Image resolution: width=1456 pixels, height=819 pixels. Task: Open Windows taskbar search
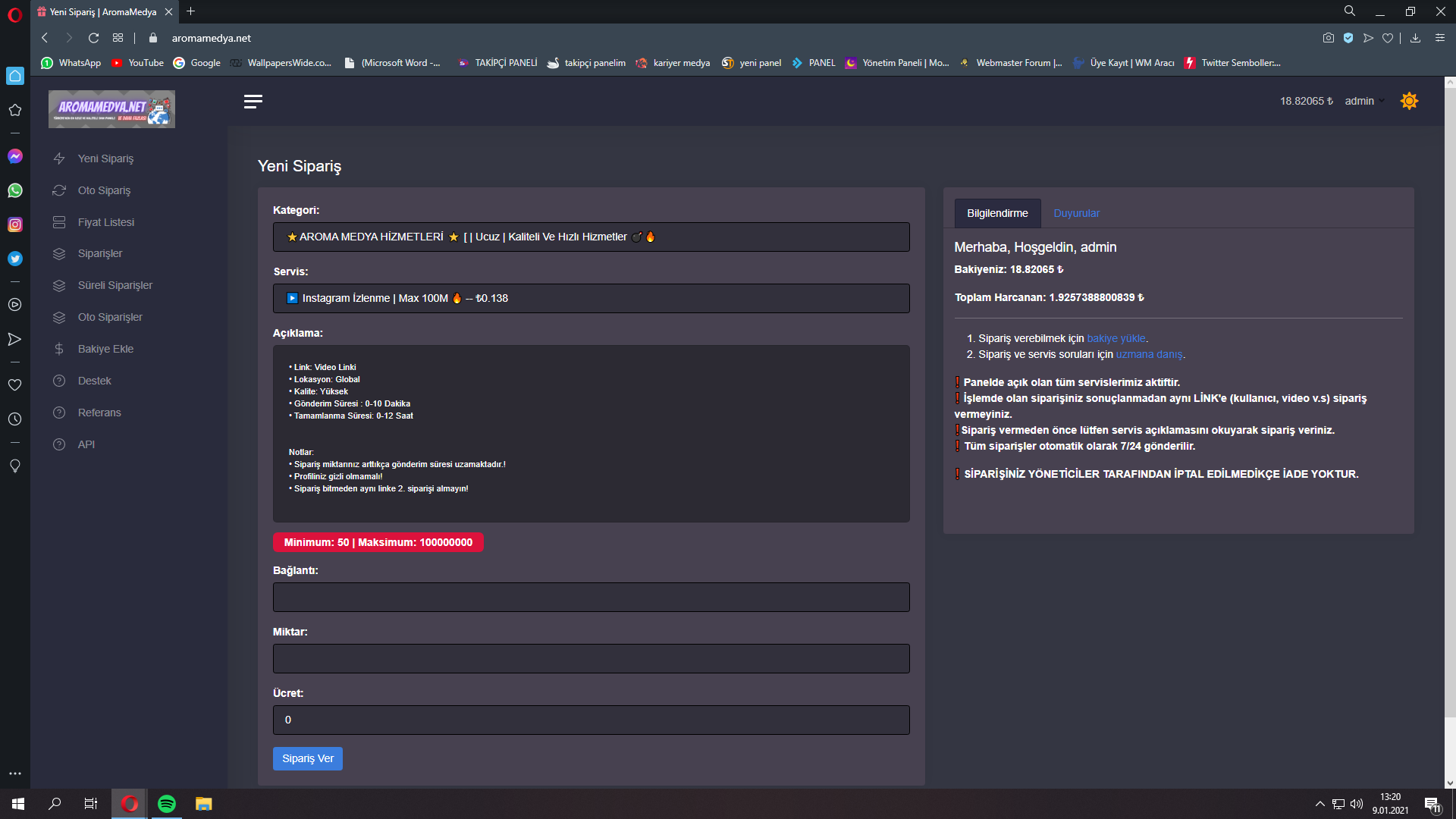(x=55, y=804)
